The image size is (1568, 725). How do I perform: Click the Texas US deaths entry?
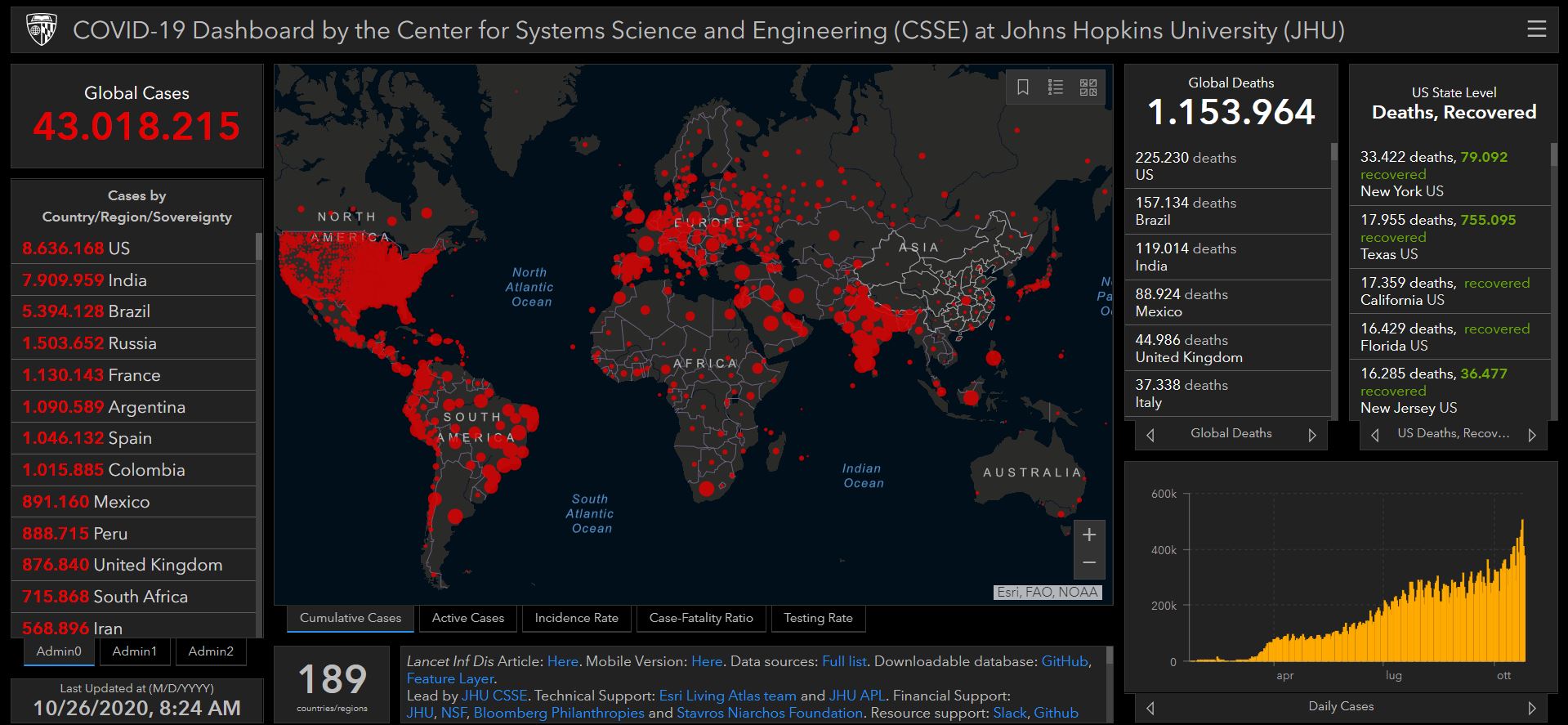(x=1450, y=237)
